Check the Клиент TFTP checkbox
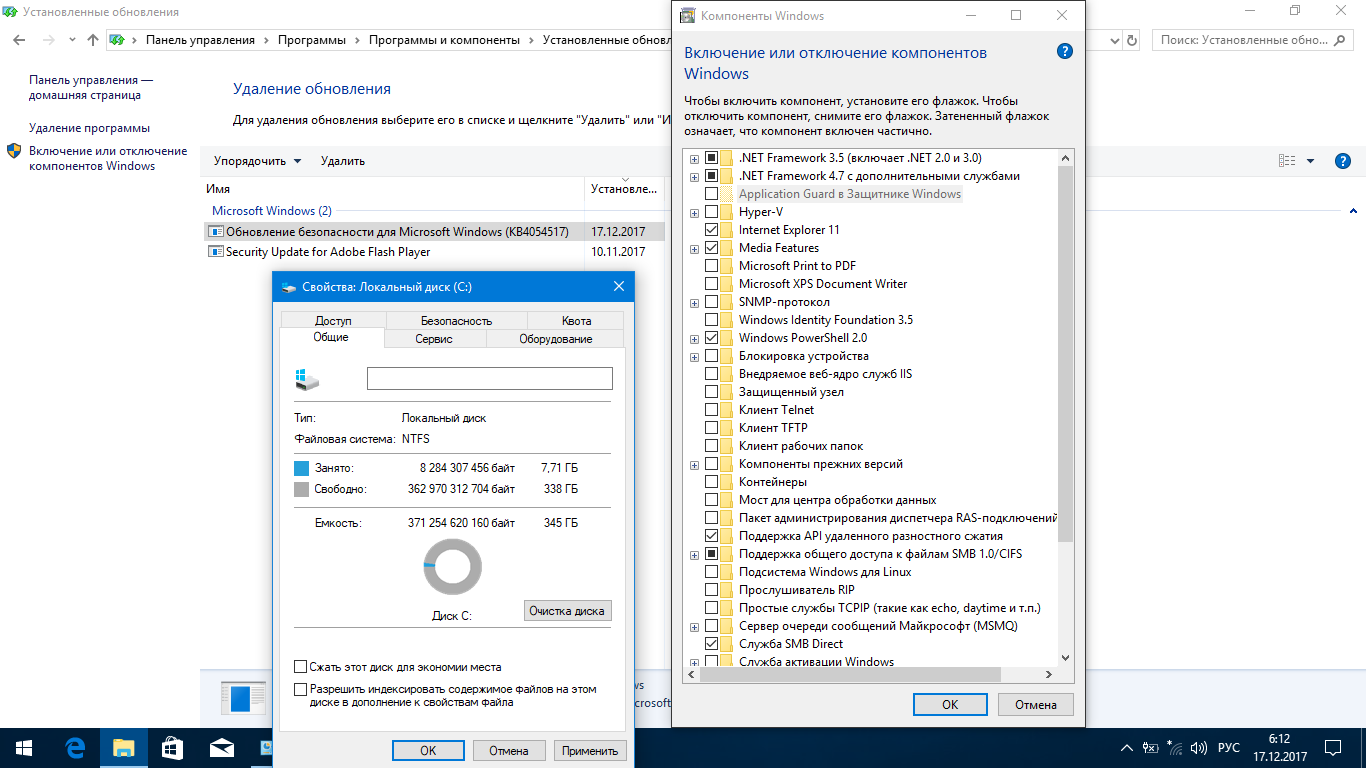1366x768 pixels. [x=711, y=428]
